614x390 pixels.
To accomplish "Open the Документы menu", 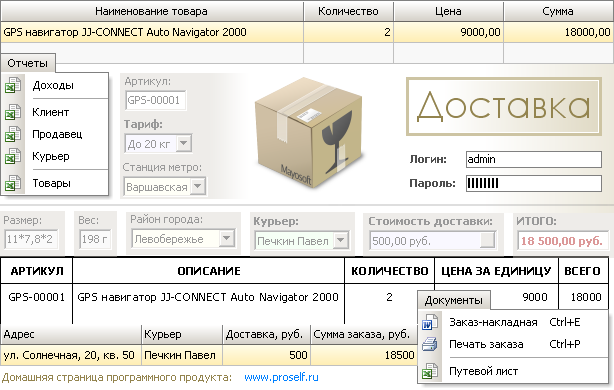I will 454,300.
